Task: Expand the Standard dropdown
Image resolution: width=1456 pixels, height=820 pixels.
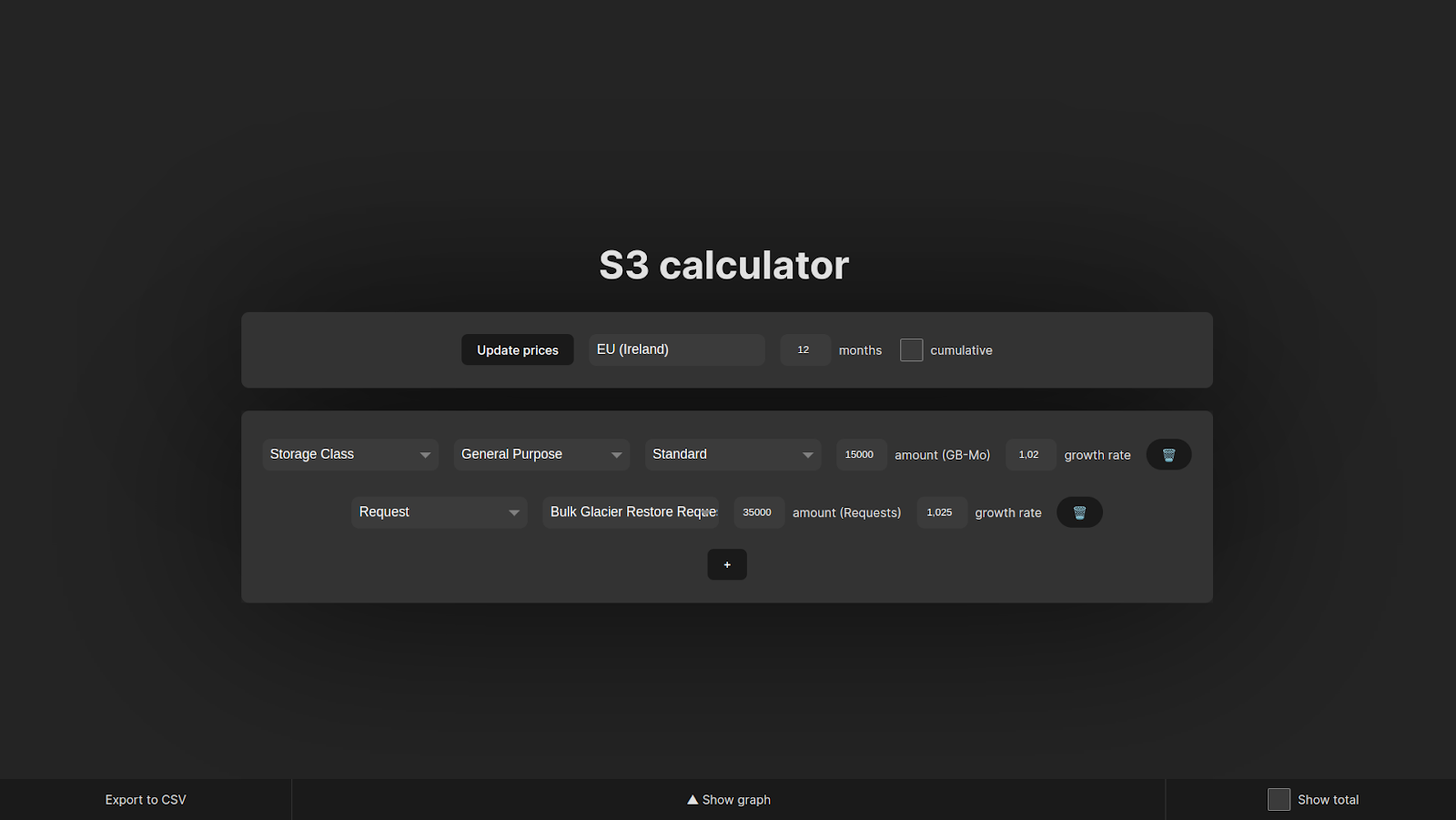Action: coord(733,454)
